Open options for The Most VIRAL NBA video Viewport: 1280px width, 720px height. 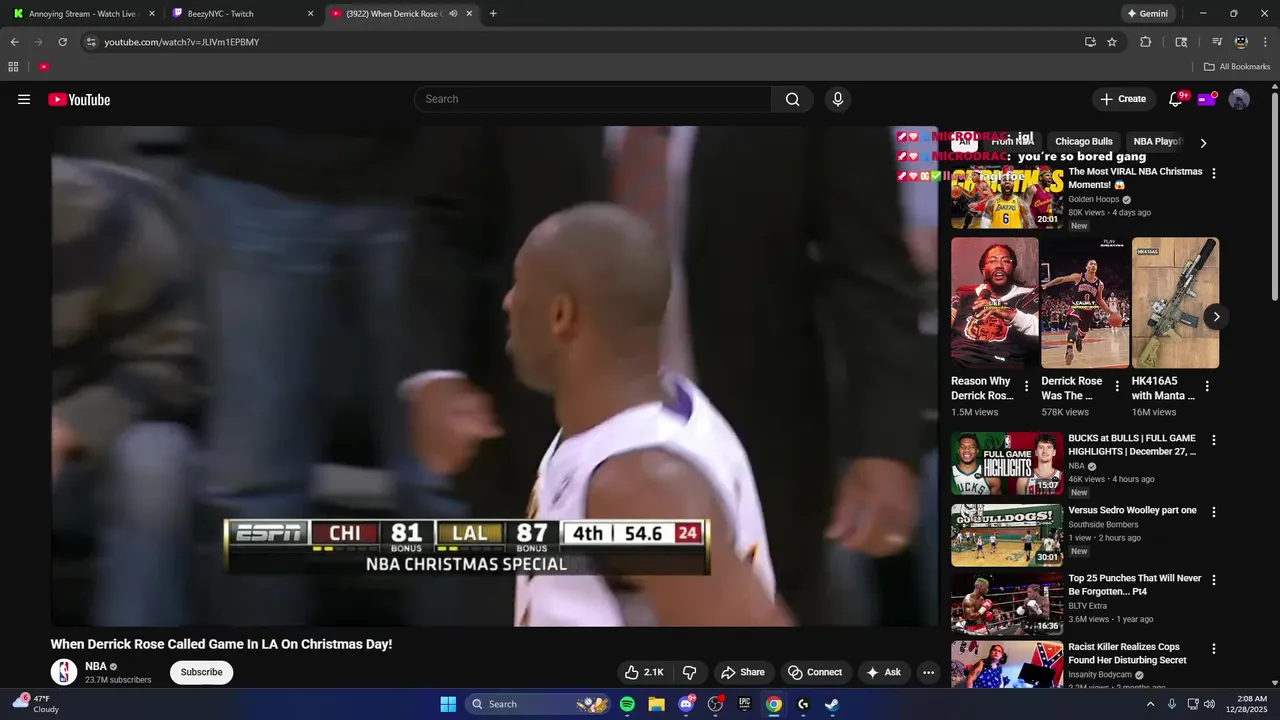(1214, 173)
